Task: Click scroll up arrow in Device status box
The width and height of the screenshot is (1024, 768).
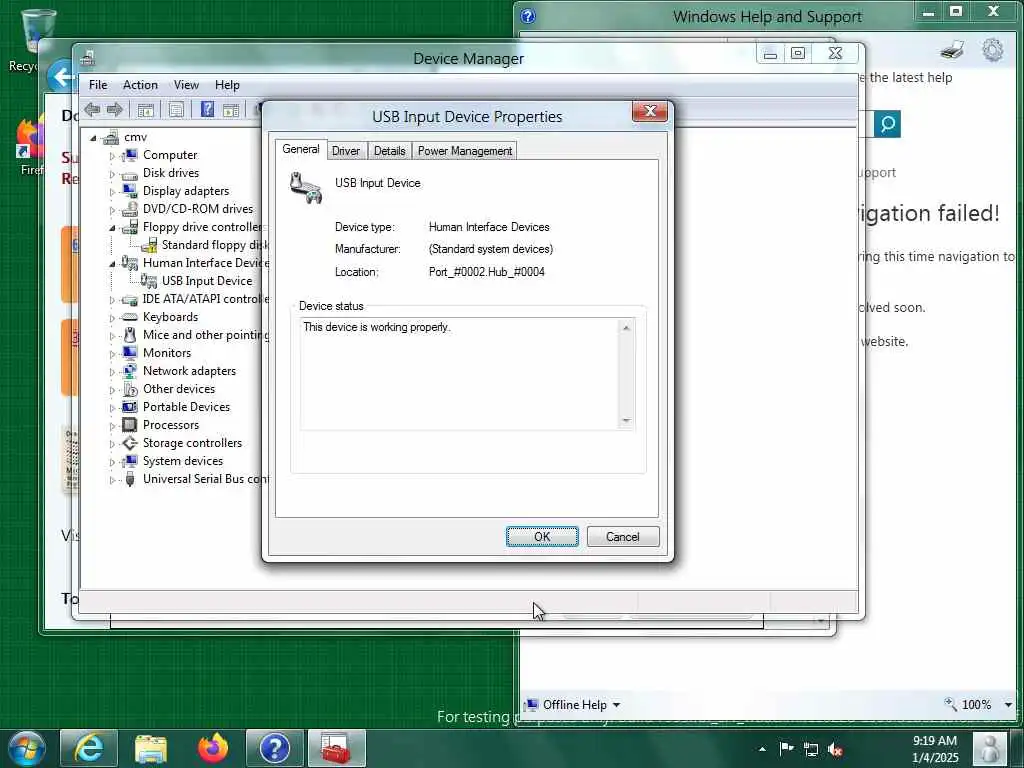Action: 626,328
